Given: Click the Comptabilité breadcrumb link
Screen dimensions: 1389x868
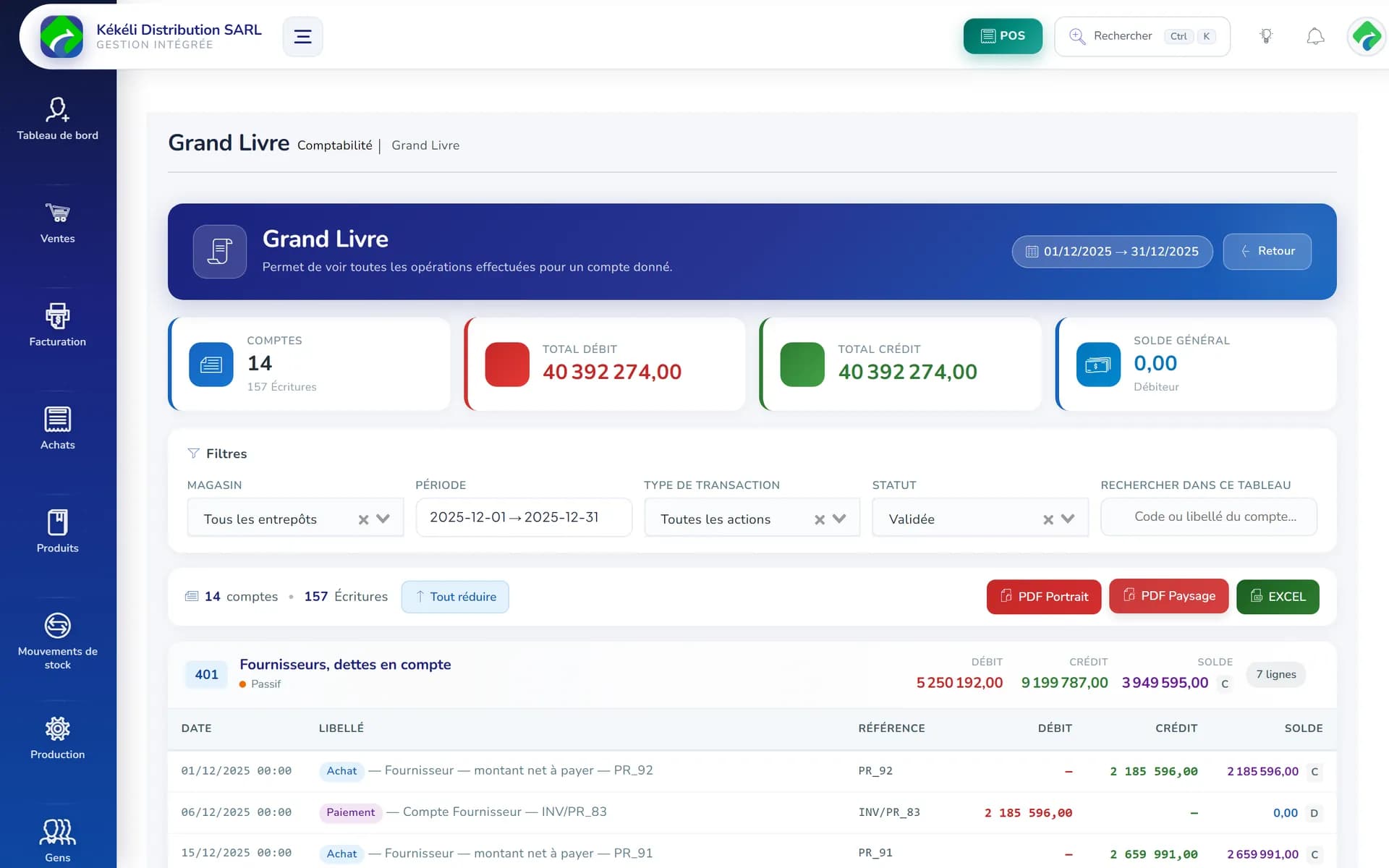Looking at the screenshot, I should (334, 145).
